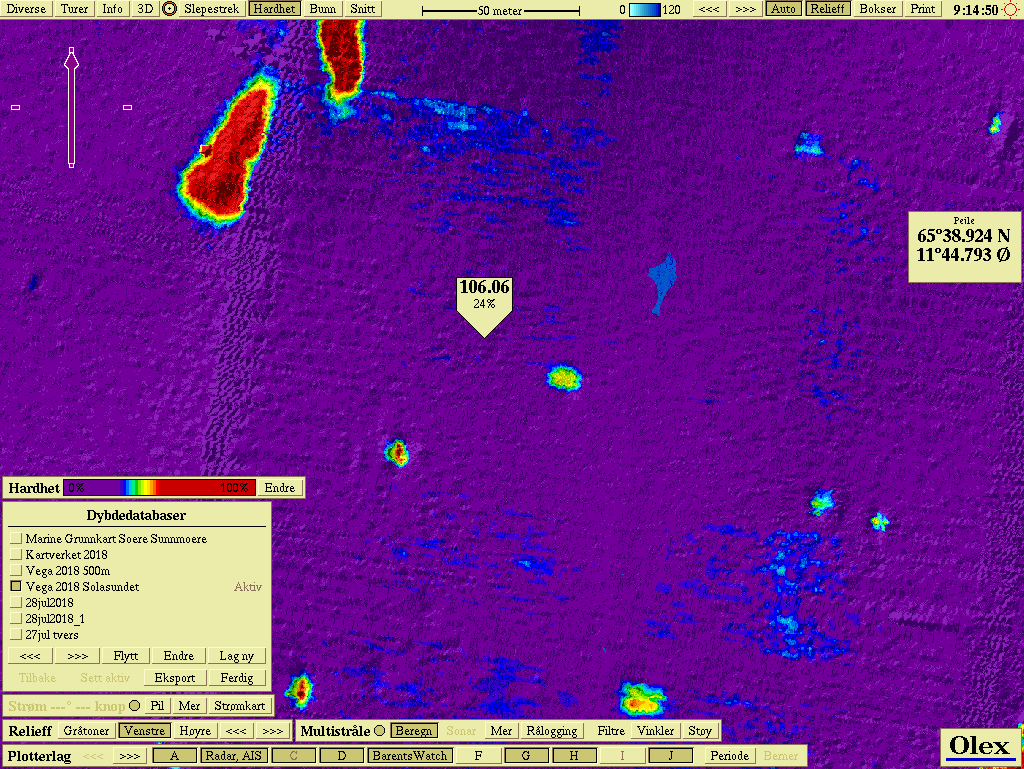Click the Hardhet color scale bar

159,488
